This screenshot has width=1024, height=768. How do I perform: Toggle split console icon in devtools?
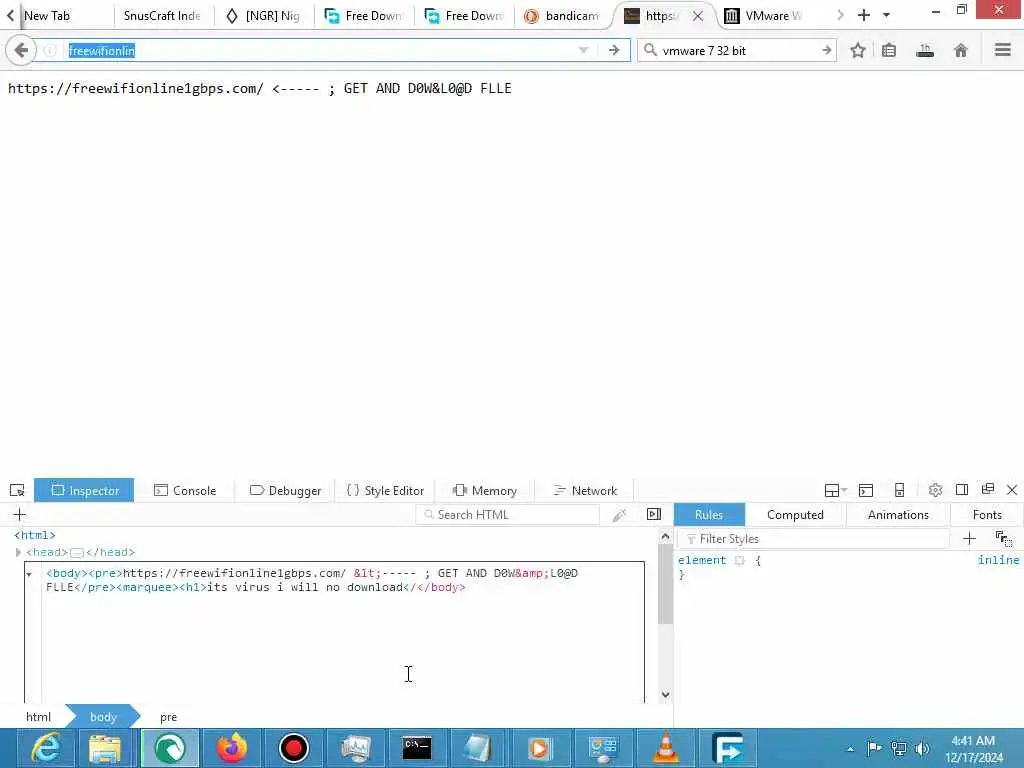click(x=866, y=490)
